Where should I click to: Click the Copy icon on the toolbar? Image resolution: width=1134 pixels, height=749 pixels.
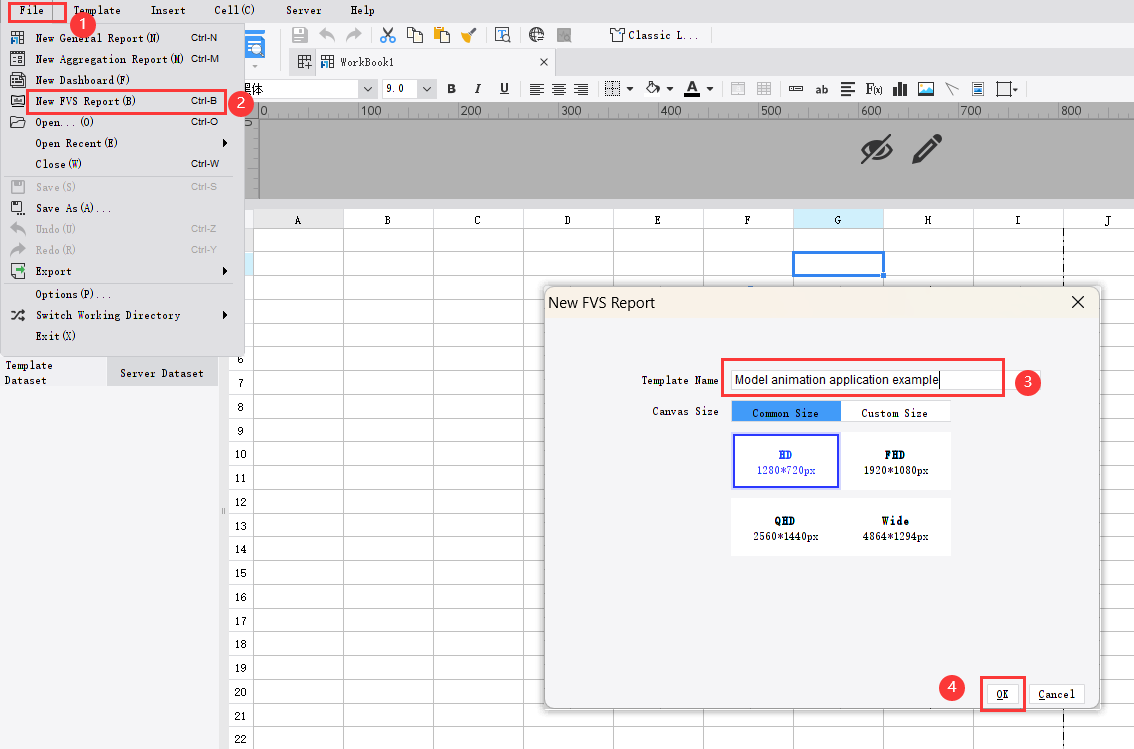tap(415, 35)
